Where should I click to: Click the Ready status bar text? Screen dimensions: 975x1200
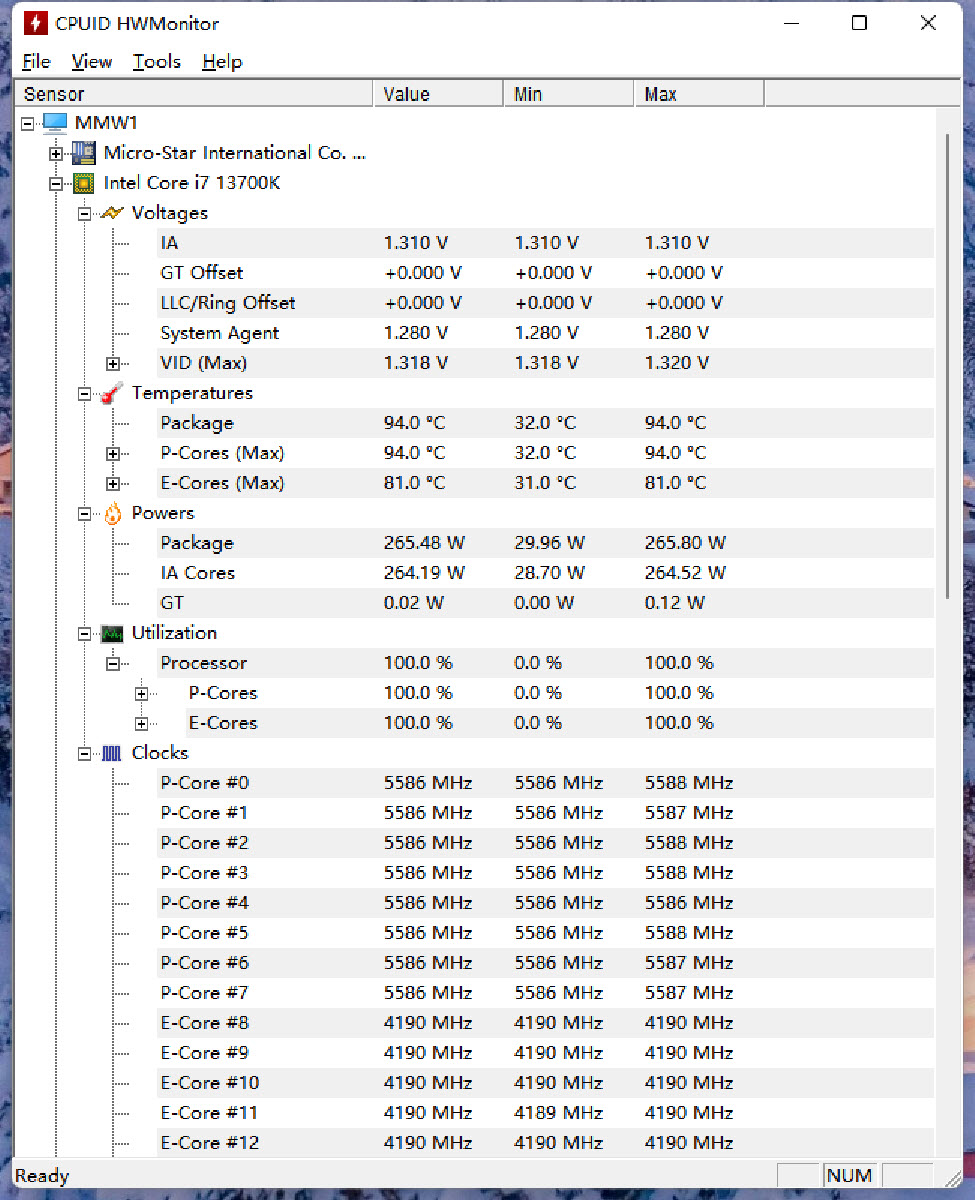42,1176
